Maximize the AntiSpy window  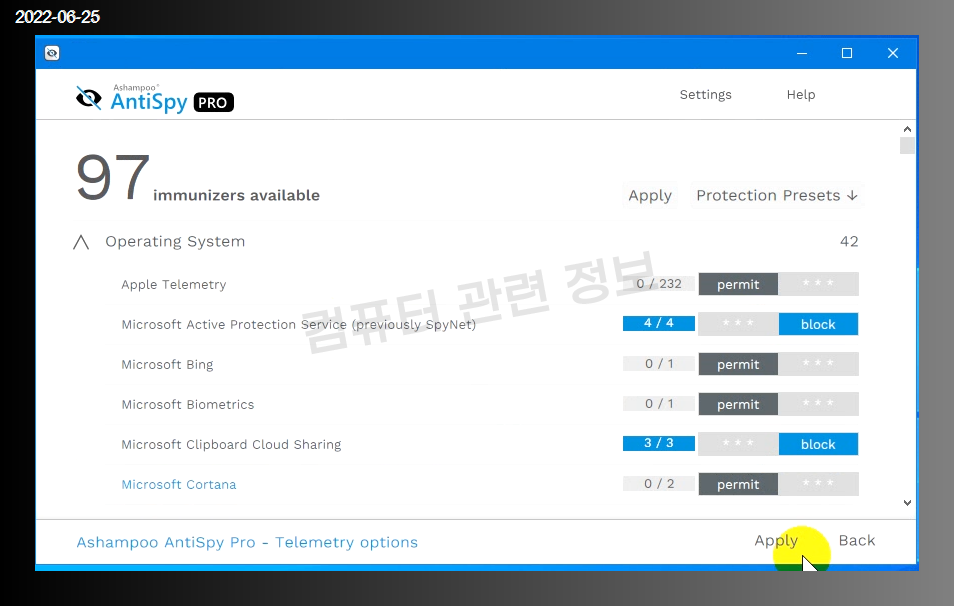tap(846, 54)
